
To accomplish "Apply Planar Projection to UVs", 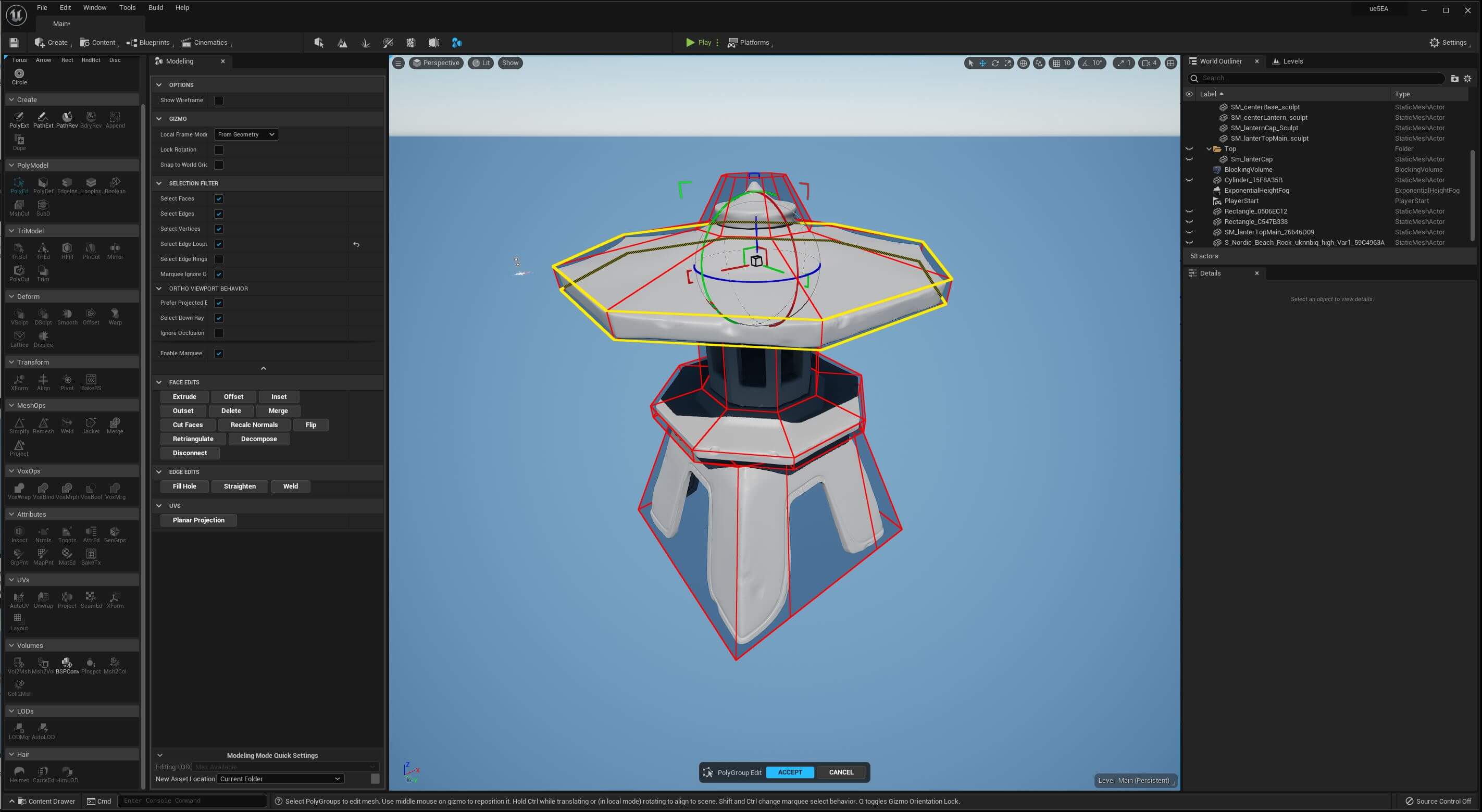I will [x=198, y=520].
